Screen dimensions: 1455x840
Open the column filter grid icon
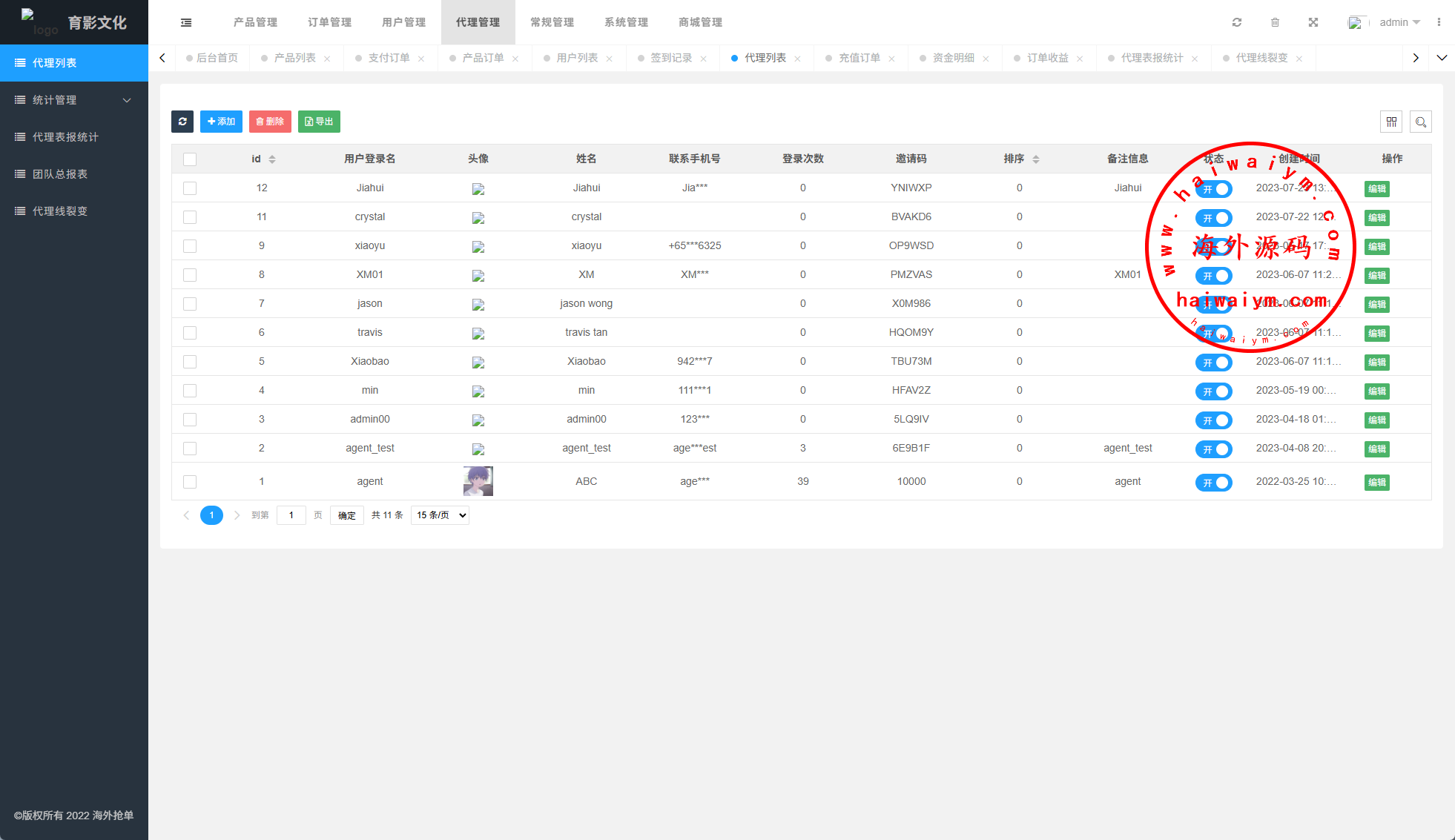coord(1391,122)
